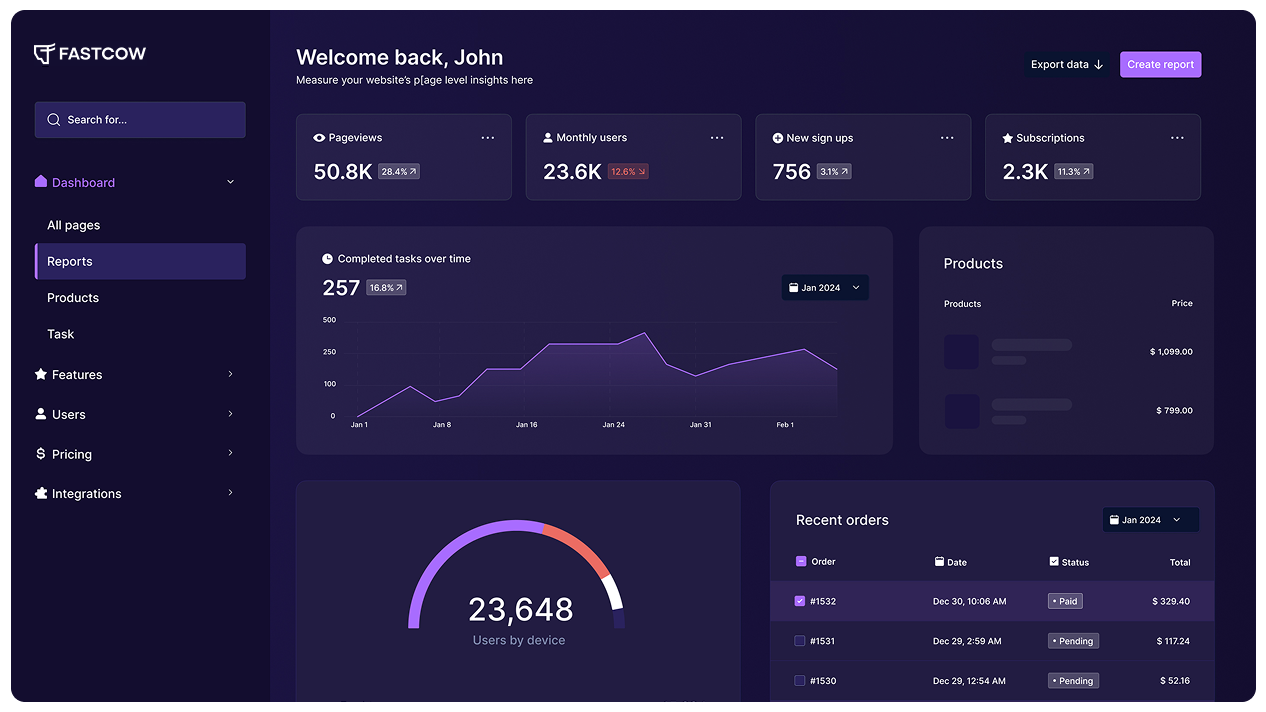This screenshot has width=1266, height=712.
Task: Click the Create report button
Action: [1160, 64]
